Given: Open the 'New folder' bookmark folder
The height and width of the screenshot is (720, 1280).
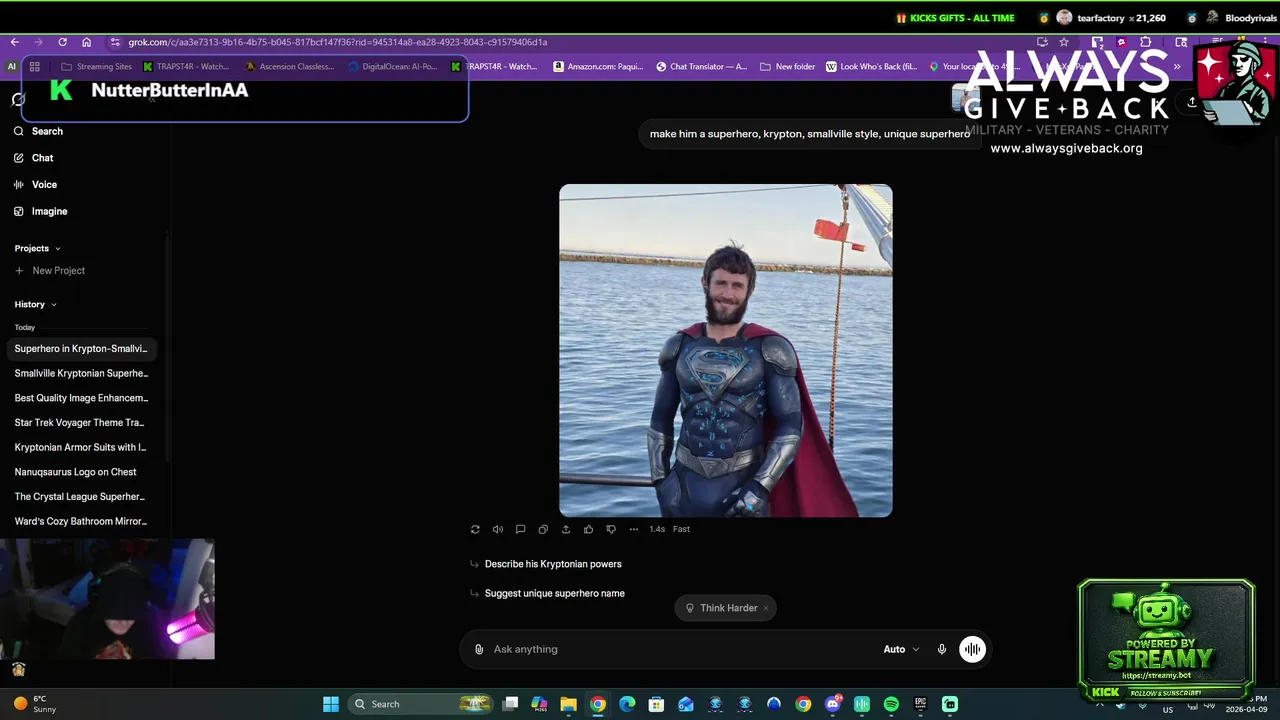Looking at the screenshot, I should [788, 67].
